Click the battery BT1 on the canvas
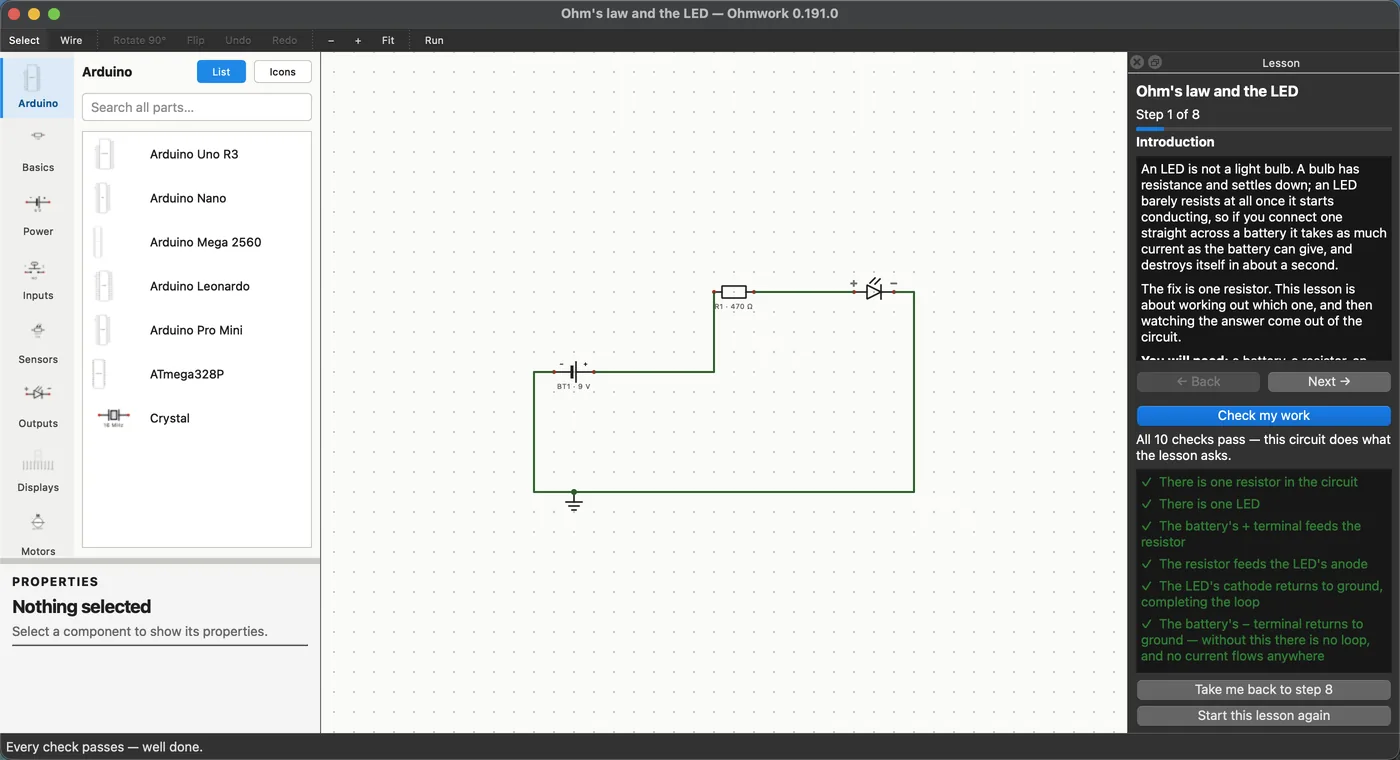Image resolution: width=1400 pixels, height=760 pixels. (574, 372)
